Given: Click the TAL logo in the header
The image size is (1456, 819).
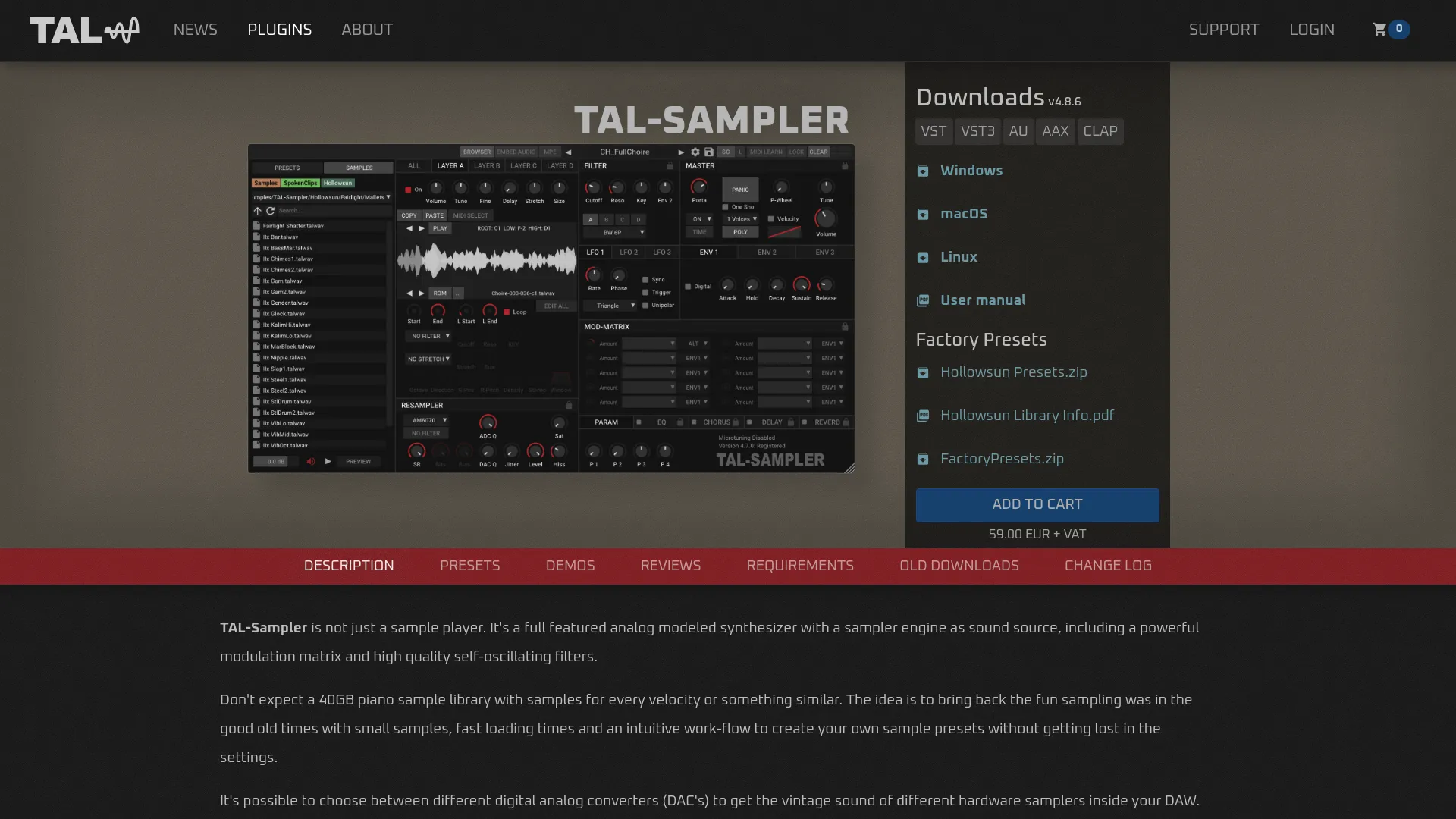Looking at the screenshot, I should click(84, 30).
